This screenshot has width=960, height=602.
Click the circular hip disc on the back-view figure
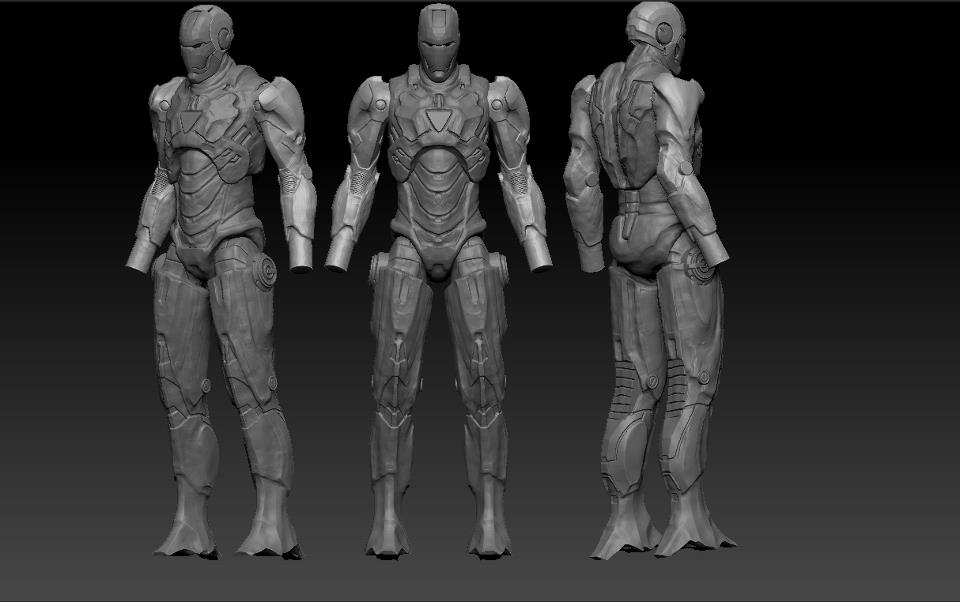700,265
